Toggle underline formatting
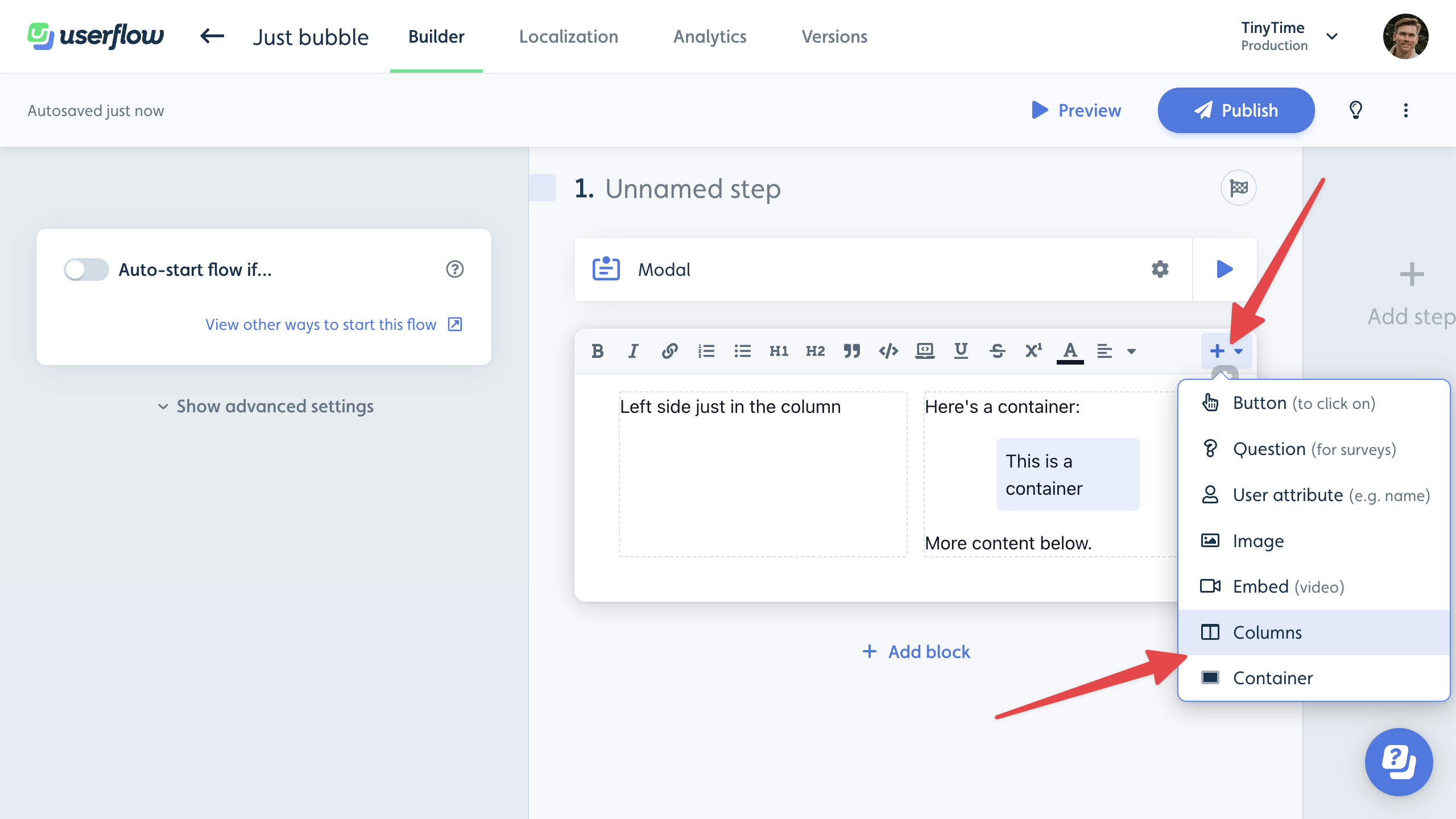The image size is (1456, 819). pyautogui.click(x=961, y=351)
